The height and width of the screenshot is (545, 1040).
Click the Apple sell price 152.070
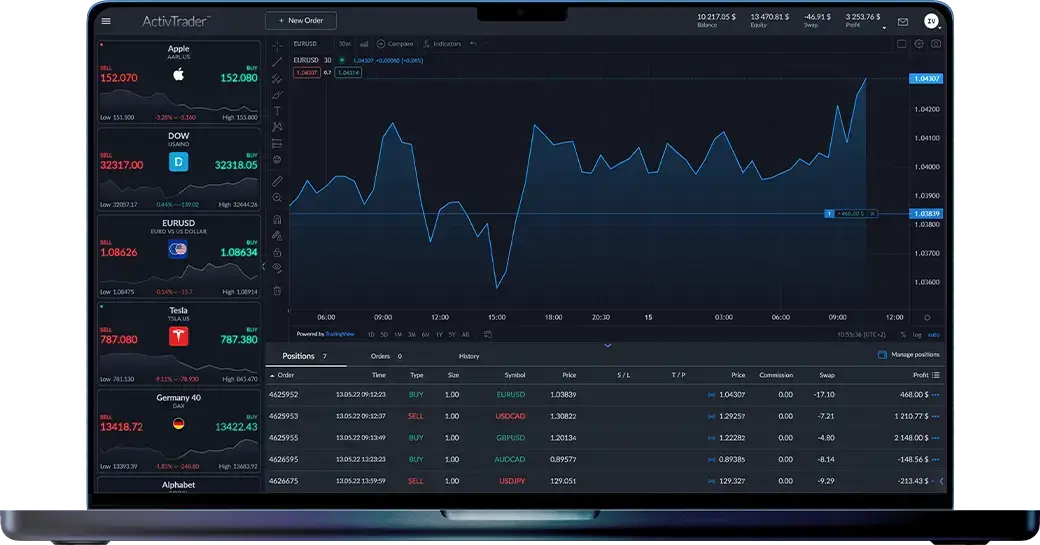point(119,78)
